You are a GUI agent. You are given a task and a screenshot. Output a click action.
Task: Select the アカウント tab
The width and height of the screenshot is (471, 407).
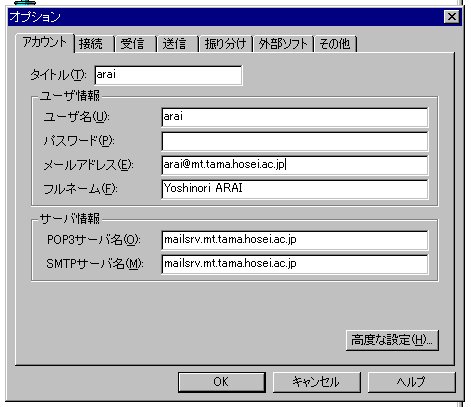click(x=45, y=43)
